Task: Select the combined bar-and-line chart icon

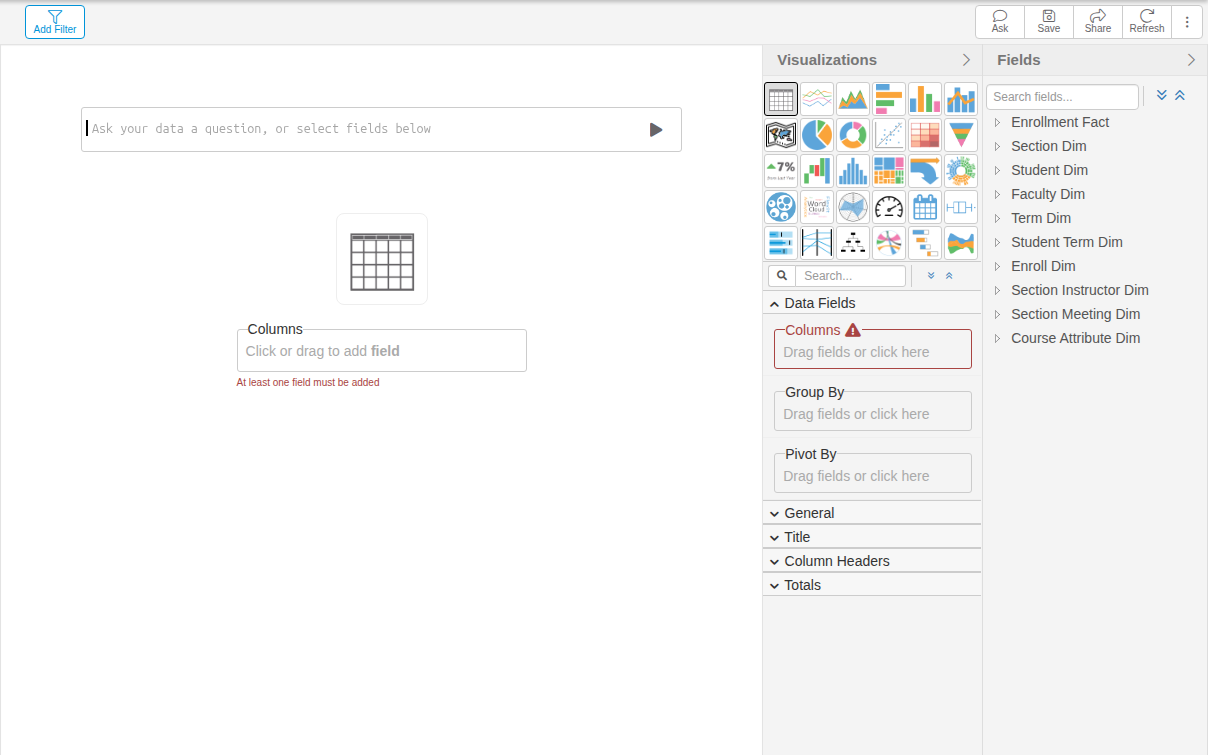Action: [961, 99]
